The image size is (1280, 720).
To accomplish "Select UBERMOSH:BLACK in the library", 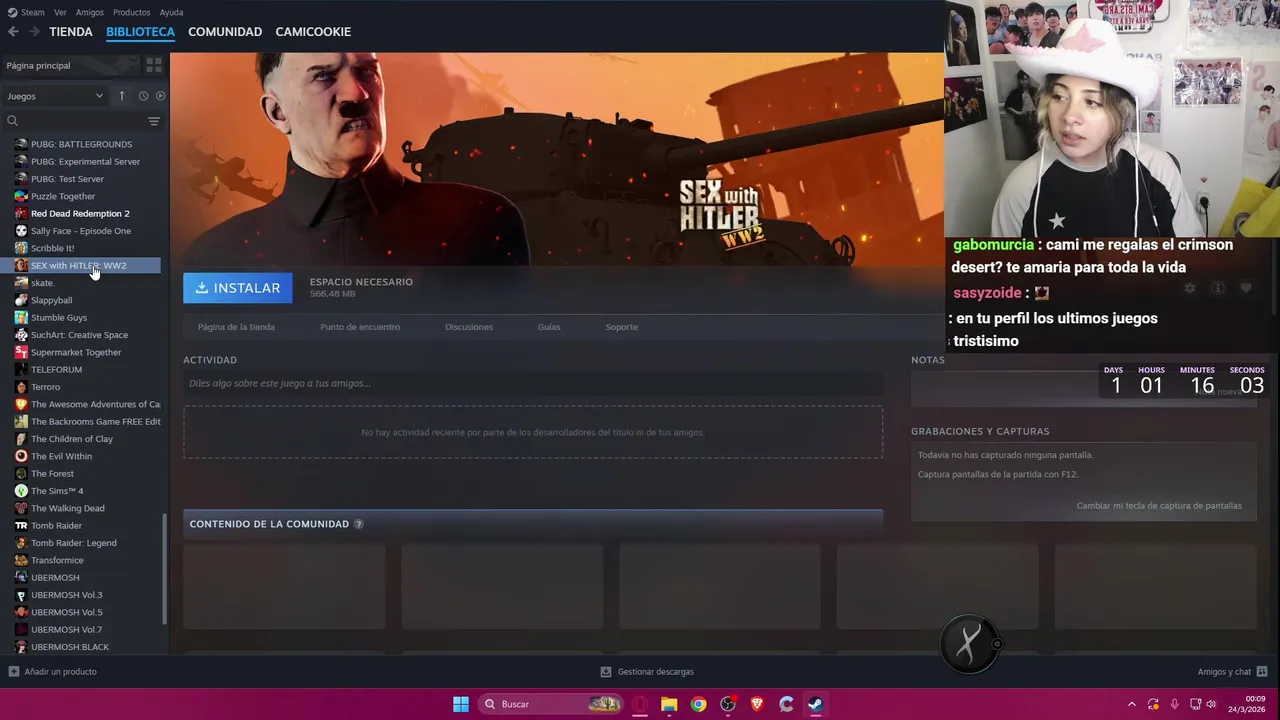I will (70, 647).
